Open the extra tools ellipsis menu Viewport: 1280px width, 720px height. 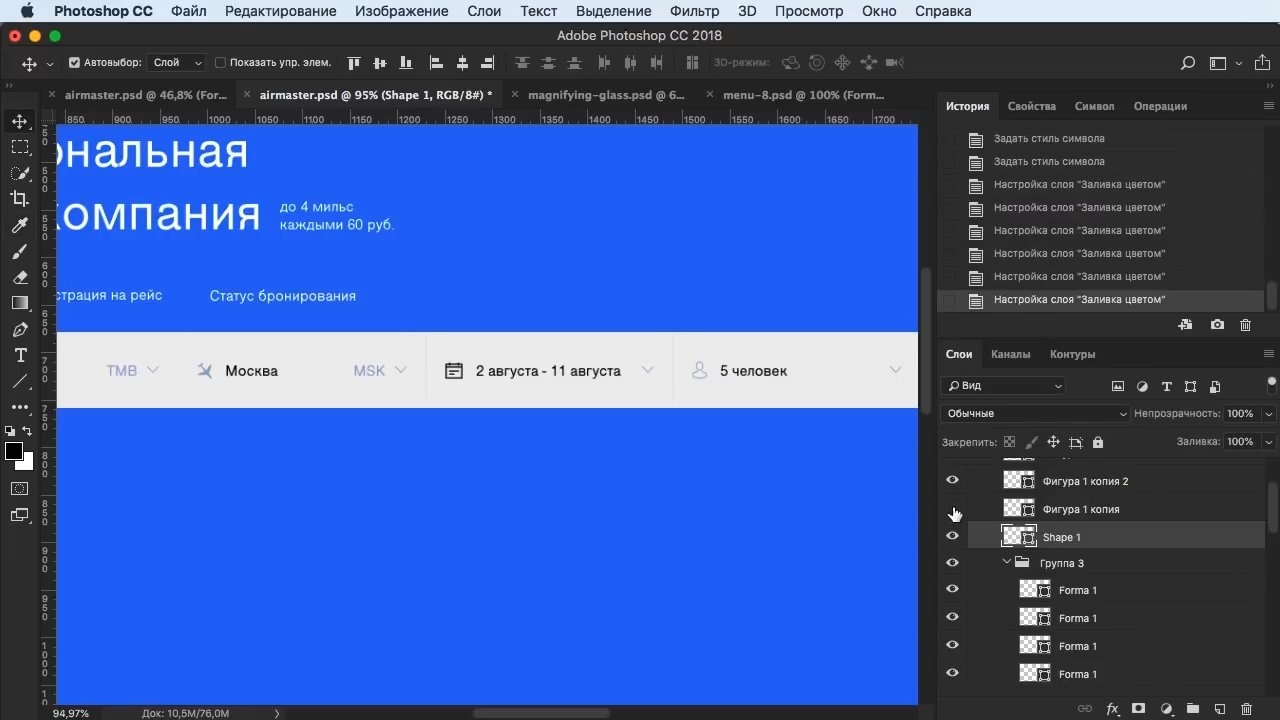tap(20, 407)
